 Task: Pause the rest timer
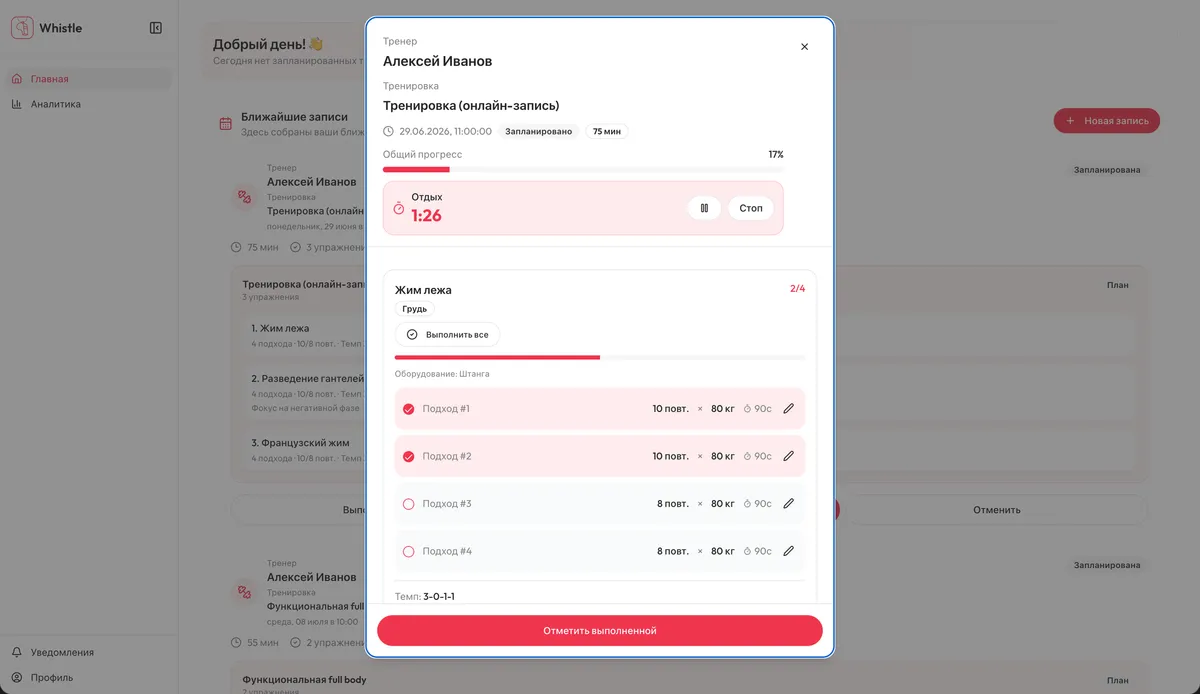click(704, 208)
